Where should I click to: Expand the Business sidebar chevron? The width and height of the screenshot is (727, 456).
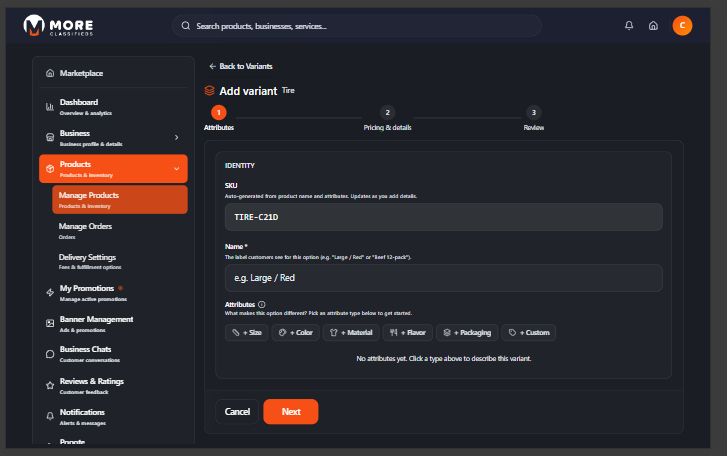(x=176, y=137)
